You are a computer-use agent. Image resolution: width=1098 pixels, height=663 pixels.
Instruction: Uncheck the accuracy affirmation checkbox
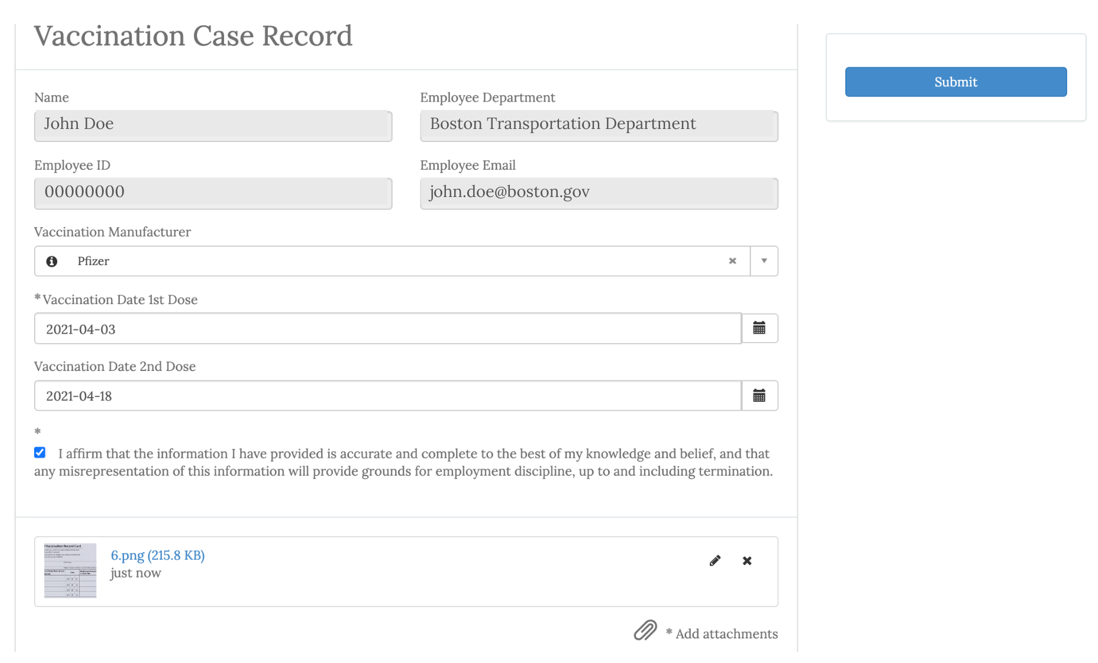(x=40, y=453)
